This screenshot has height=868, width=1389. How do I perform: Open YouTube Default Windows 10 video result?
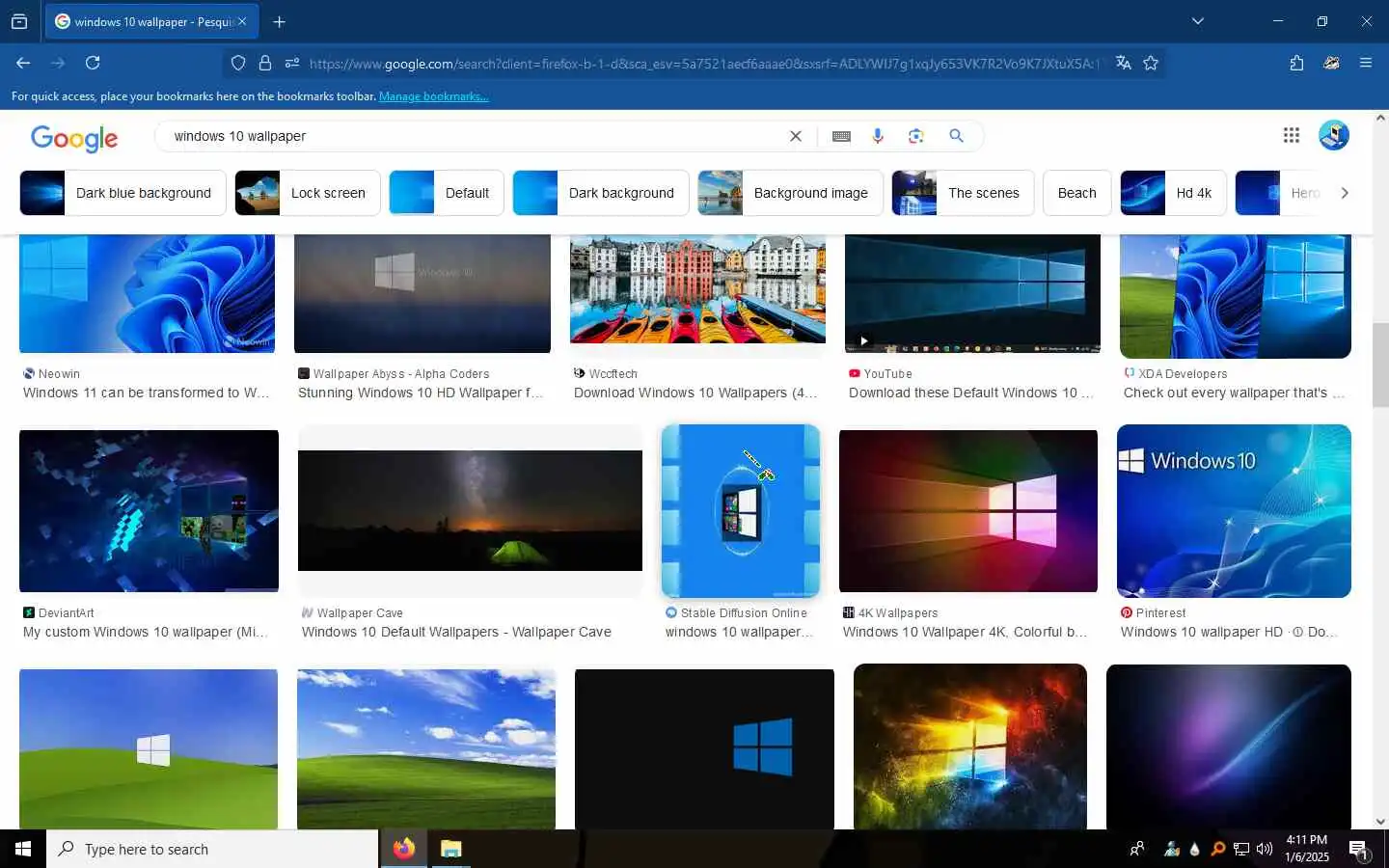tap(971, 393)
